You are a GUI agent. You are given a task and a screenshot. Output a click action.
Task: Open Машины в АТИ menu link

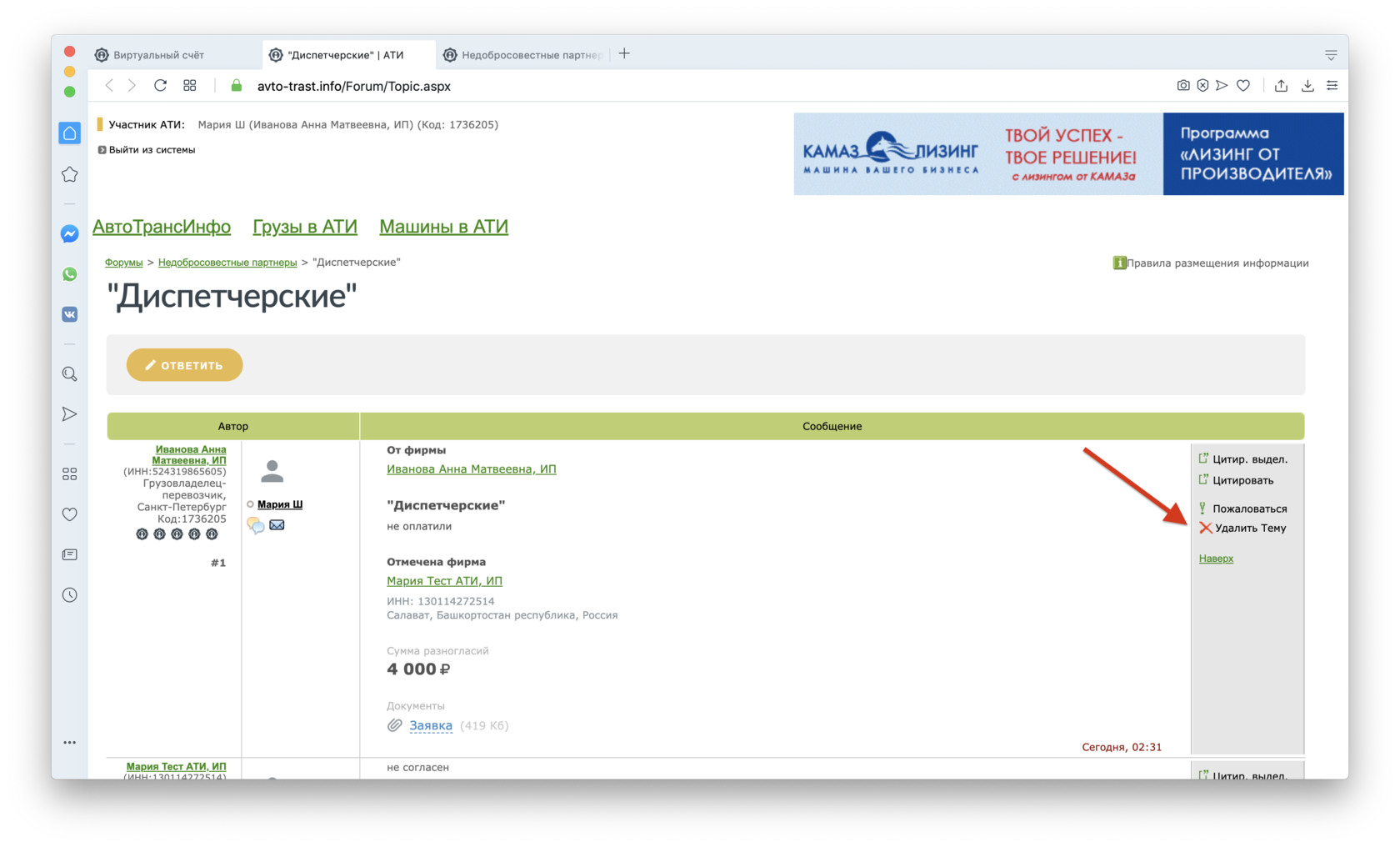point(443,227)
